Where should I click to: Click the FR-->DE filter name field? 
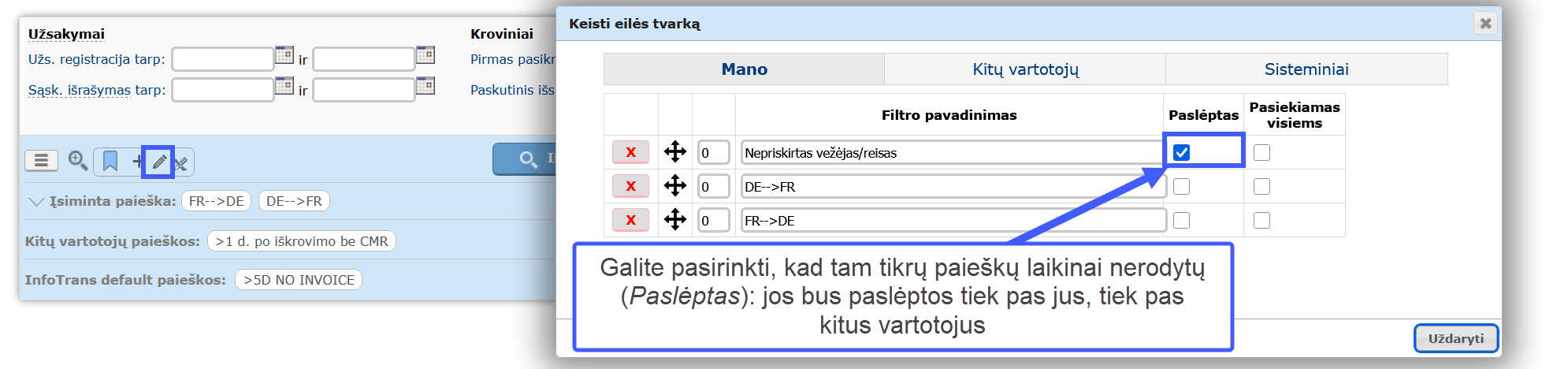pos(953,220)
